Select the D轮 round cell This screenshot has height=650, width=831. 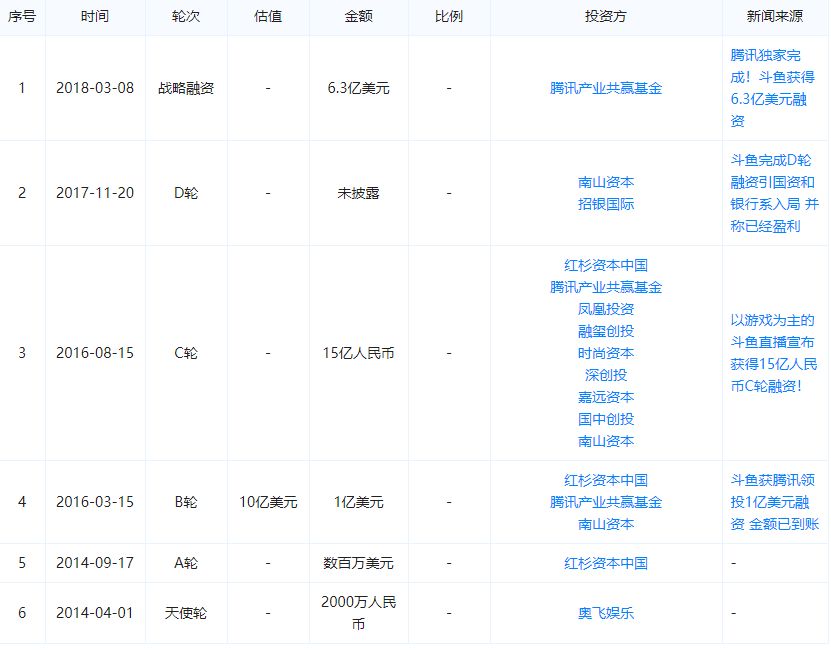click(186, 193)
